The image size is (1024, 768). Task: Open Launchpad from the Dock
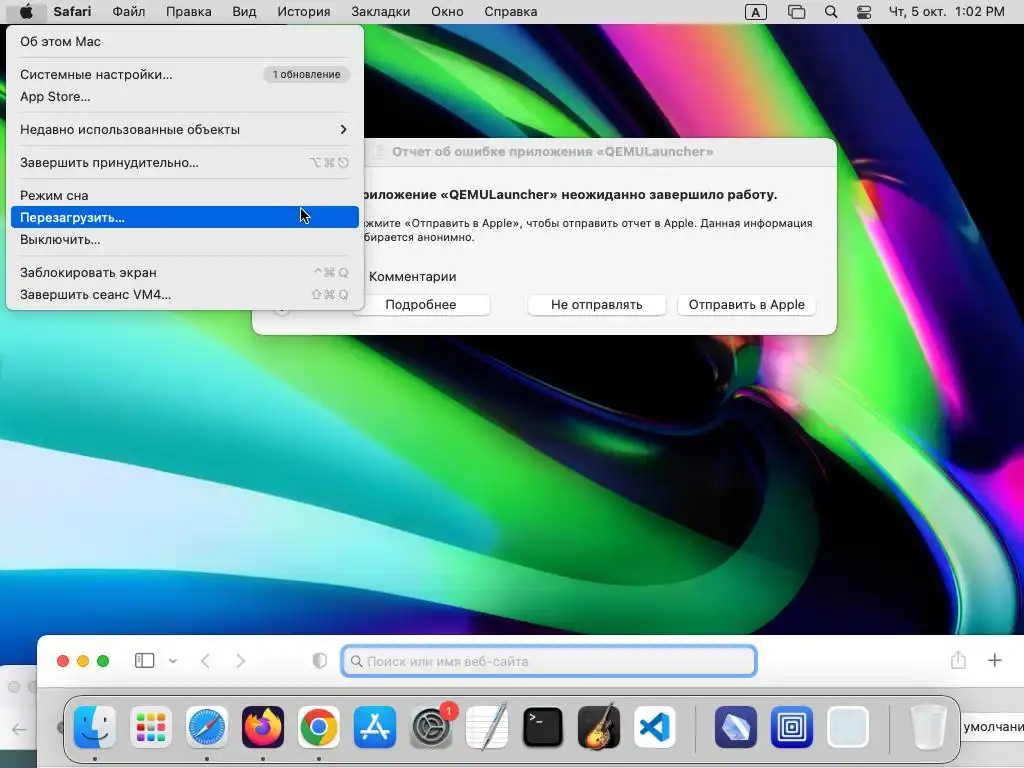pyautogui.click(x=151, y=727)
